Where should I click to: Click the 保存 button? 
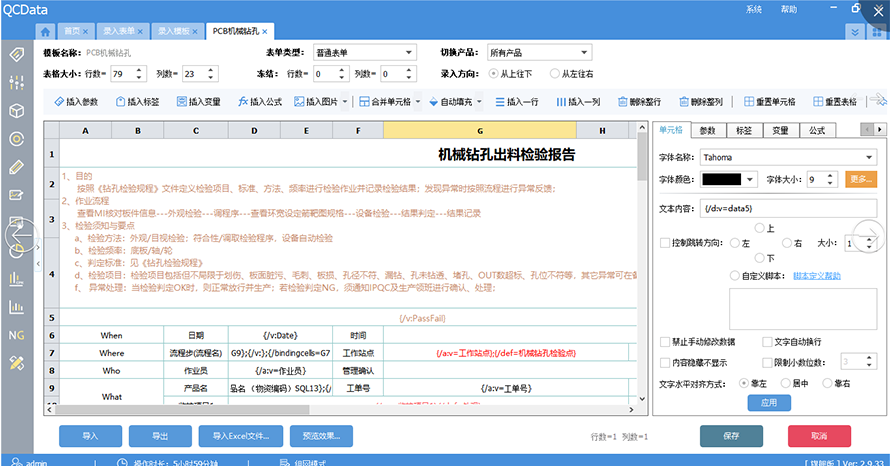point(731,436)
